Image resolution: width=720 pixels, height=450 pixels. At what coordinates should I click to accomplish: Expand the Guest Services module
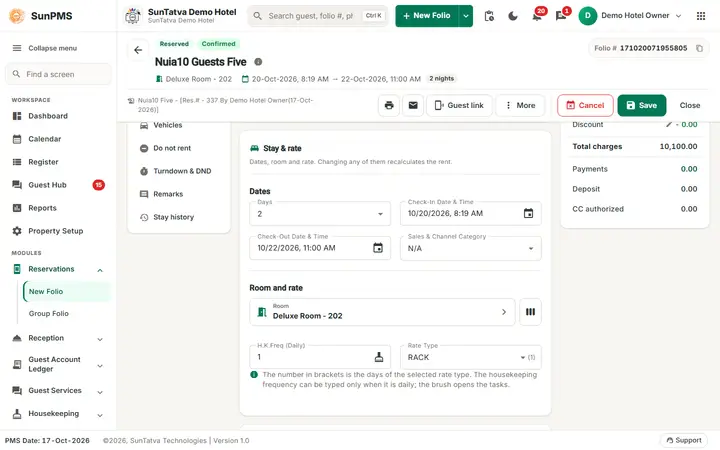click(100, 392)
